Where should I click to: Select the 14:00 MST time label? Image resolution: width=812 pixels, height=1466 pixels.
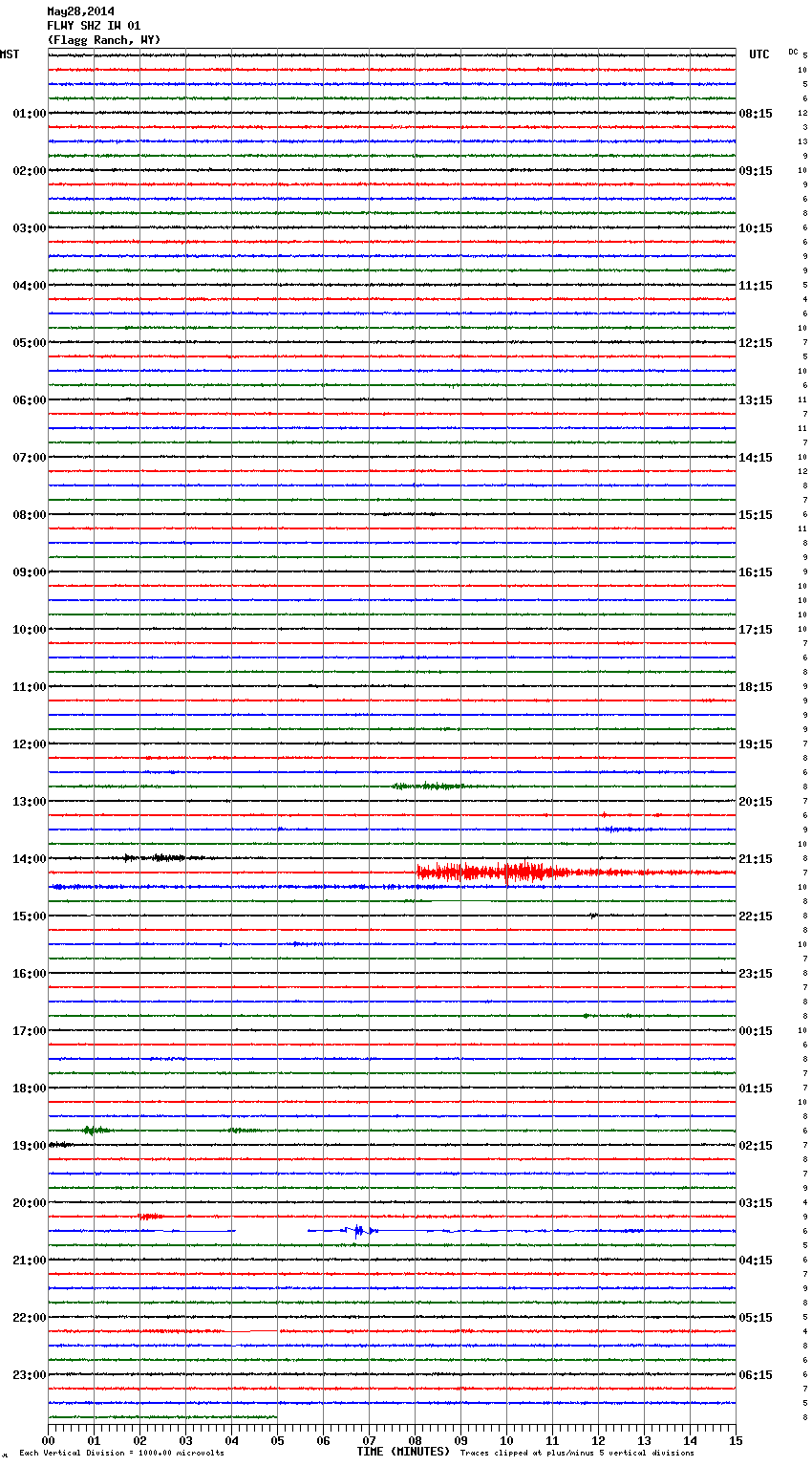[x=30, y=859]
